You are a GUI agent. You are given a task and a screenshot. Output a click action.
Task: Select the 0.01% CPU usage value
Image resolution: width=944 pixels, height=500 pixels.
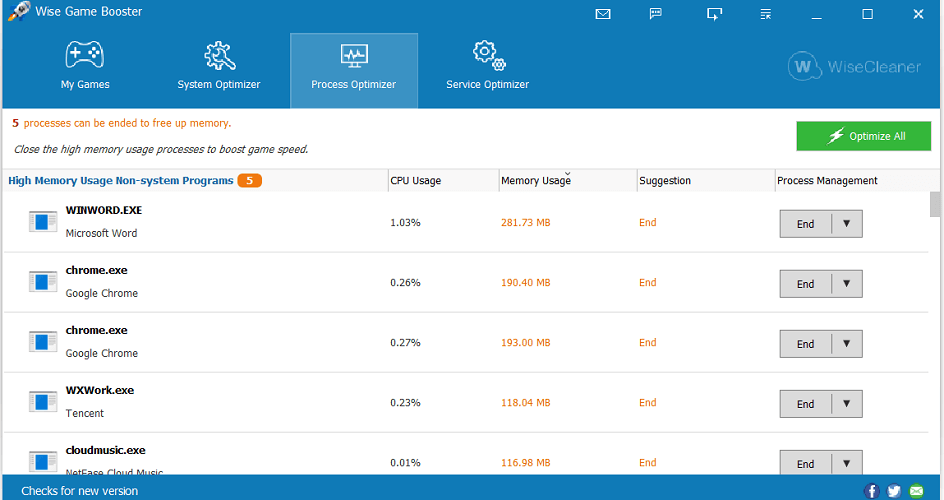click(x=405, y=463)
